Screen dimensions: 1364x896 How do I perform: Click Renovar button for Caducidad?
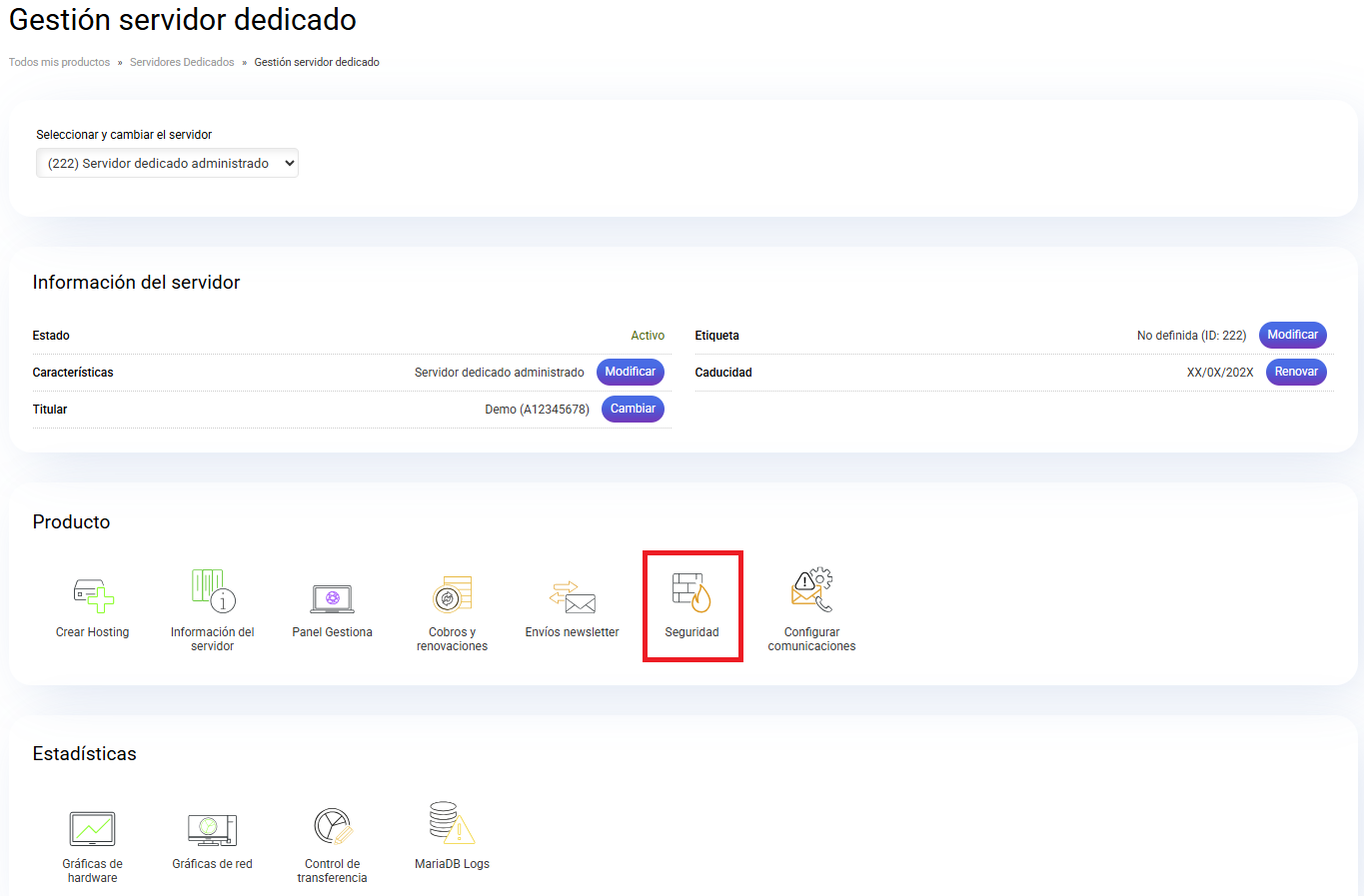pos(1296,372)
